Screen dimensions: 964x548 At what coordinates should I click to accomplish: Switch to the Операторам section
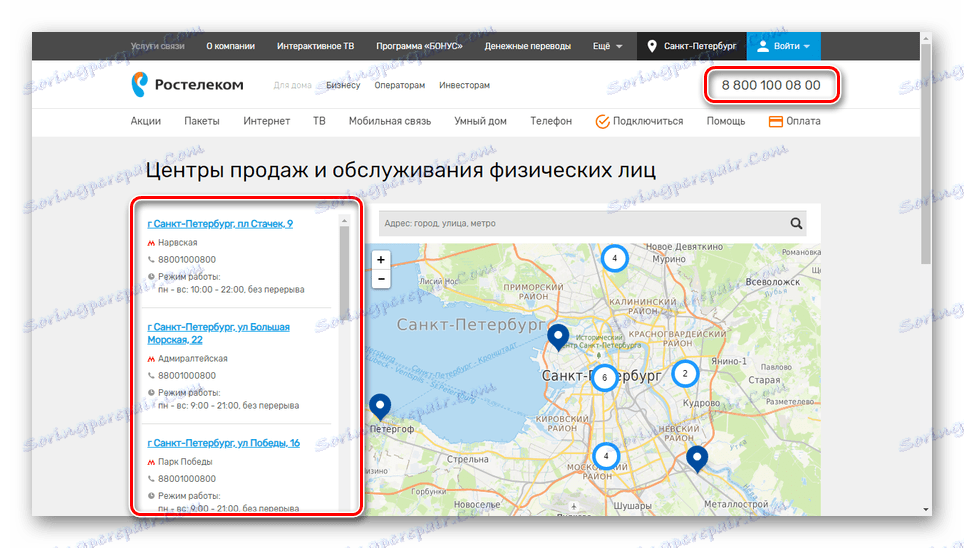(400, 85)
